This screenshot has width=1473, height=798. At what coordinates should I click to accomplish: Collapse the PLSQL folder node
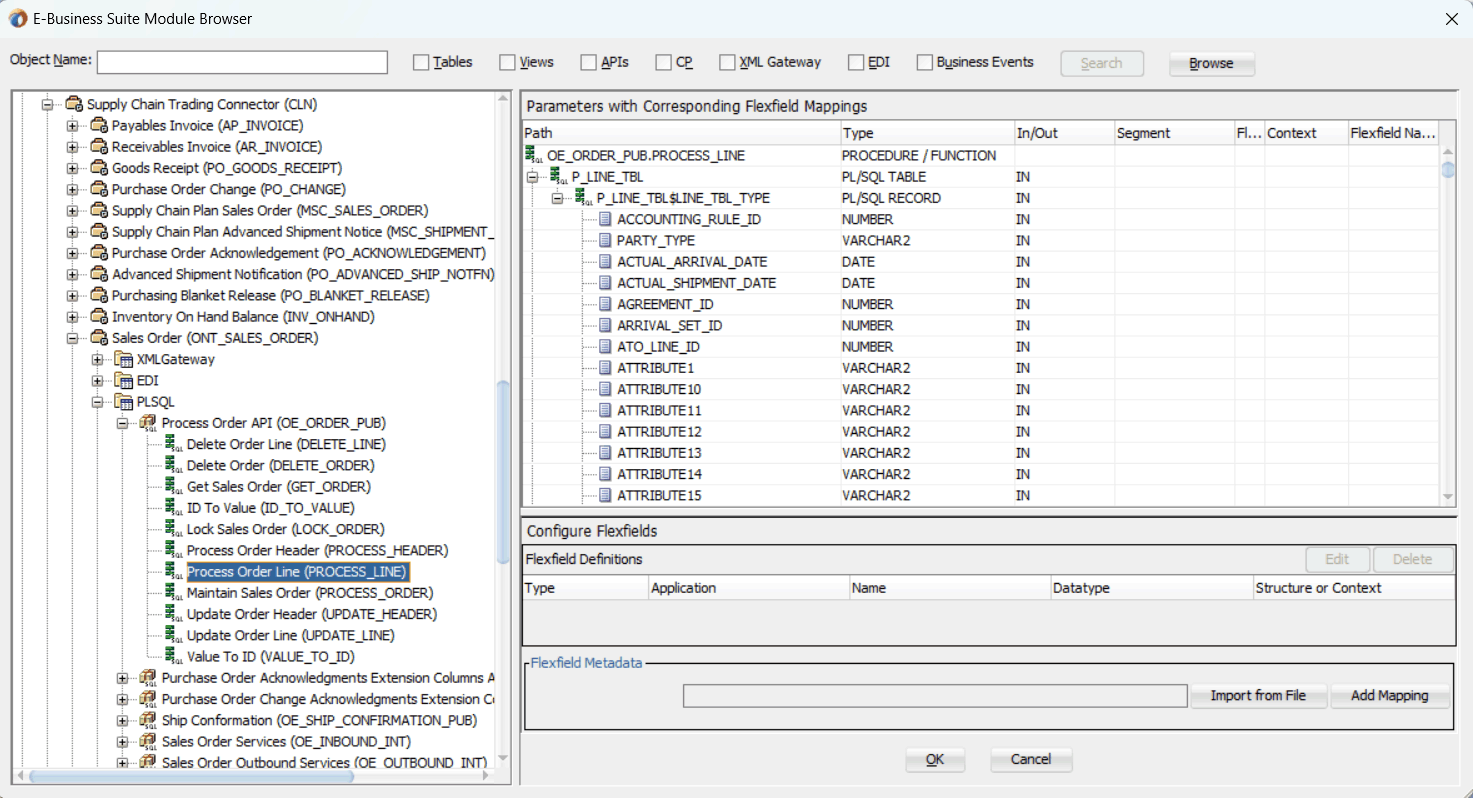click(98, 402)
